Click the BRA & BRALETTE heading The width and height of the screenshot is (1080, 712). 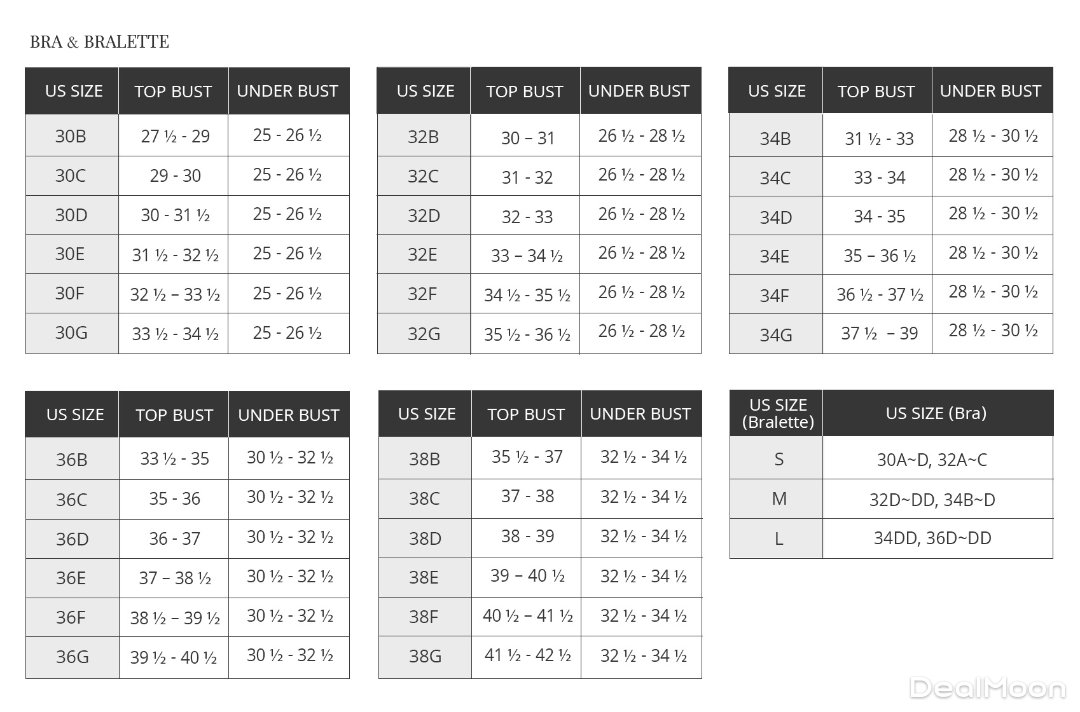tap(99, 41)
